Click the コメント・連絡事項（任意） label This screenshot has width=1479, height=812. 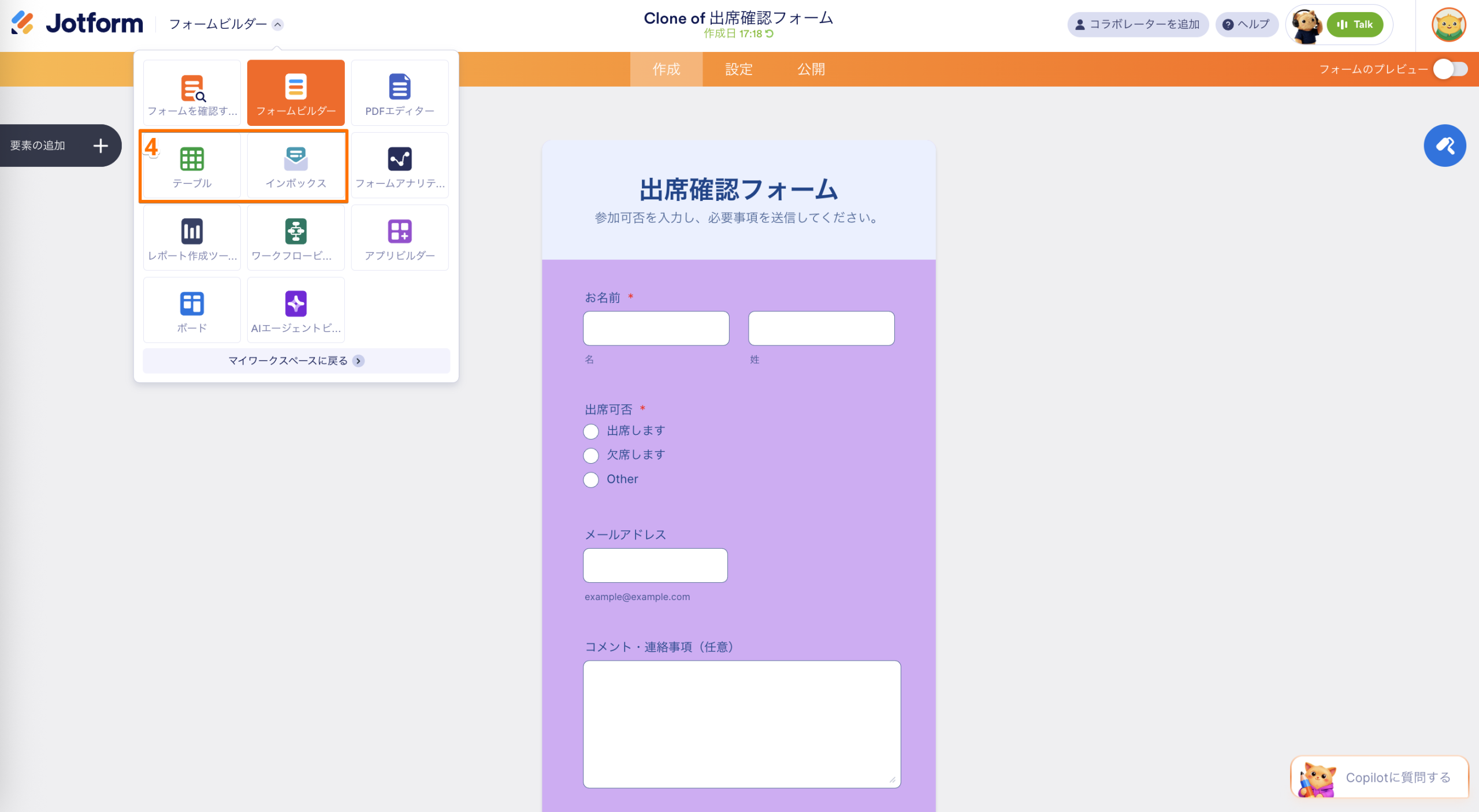pyautogui.click(x=659, y=647)
